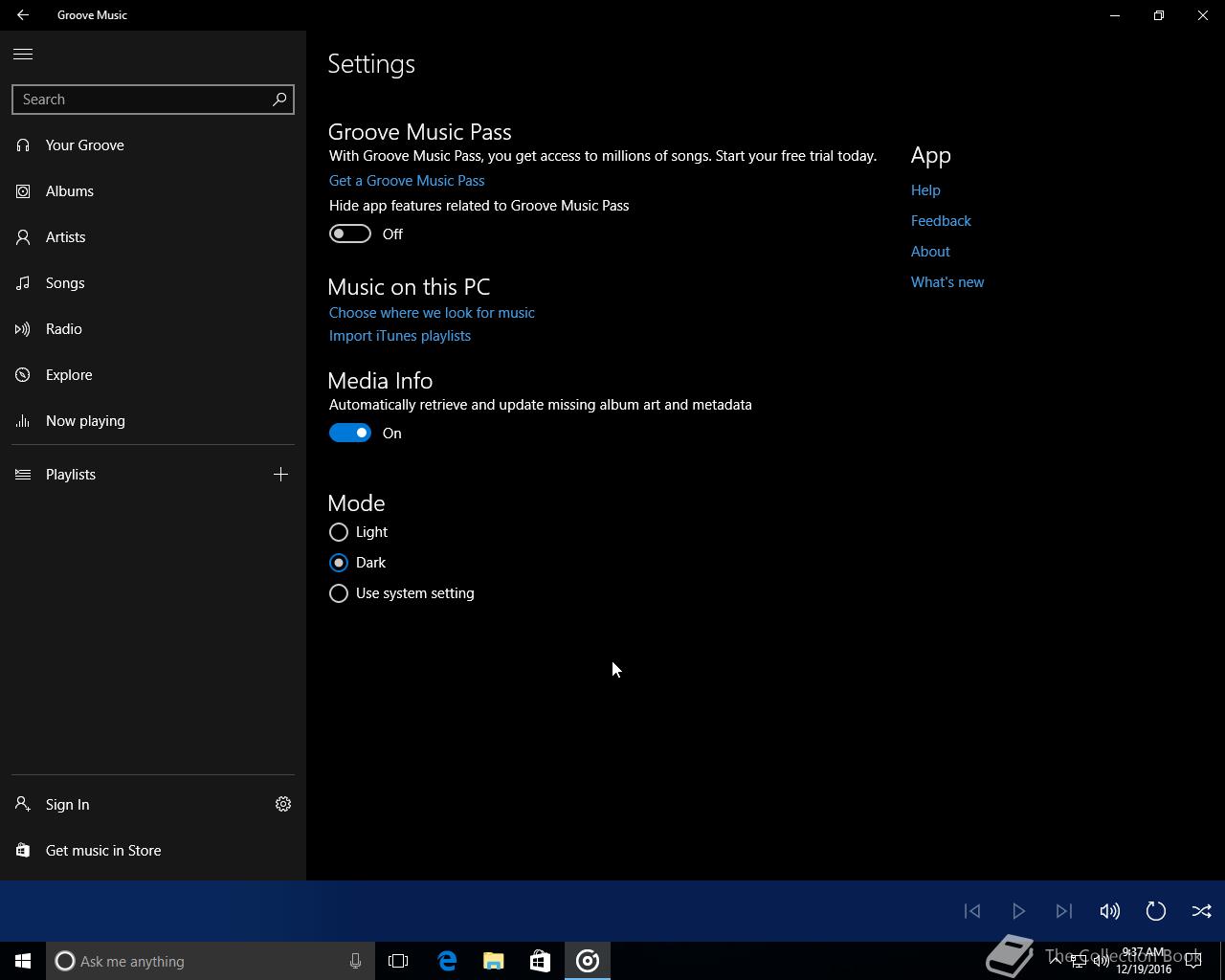Click the Your Groove headphones icon
The image size is (1225, 980).
[23, 145]
